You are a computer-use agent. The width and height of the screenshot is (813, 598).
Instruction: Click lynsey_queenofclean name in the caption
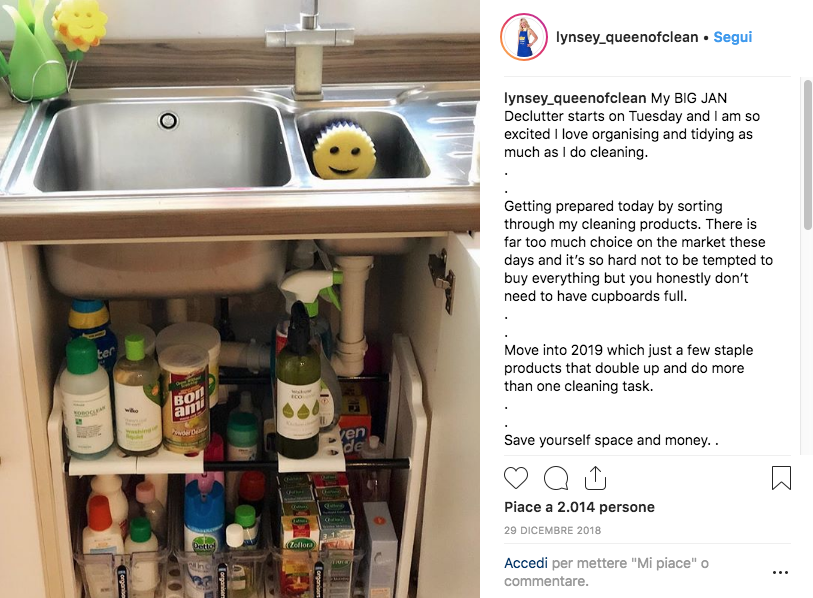tap(575, 98)
